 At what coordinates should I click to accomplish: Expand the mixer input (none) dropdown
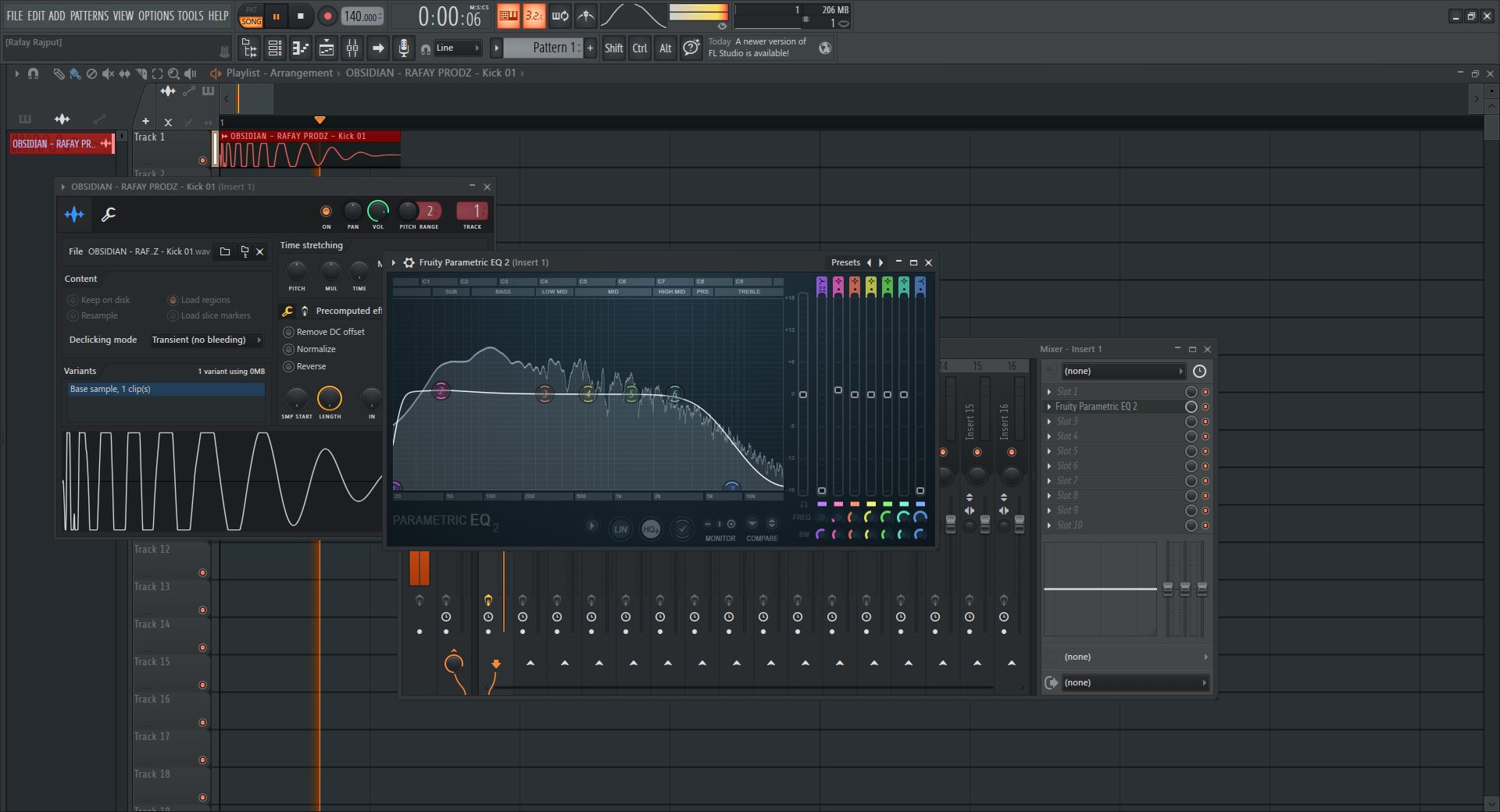[1122, 371]
